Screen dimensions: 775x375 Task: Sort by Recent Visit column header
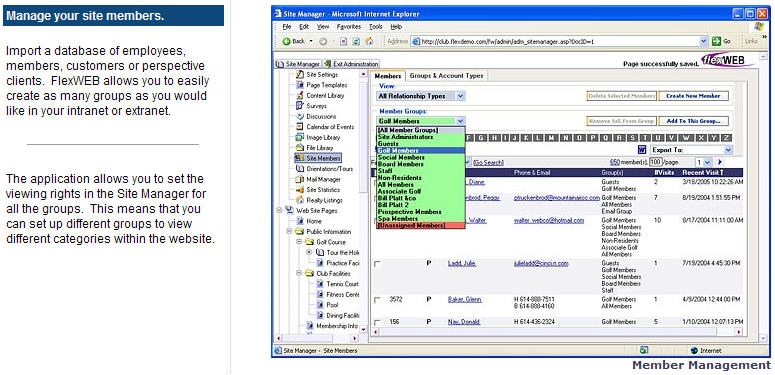point(703,172)
